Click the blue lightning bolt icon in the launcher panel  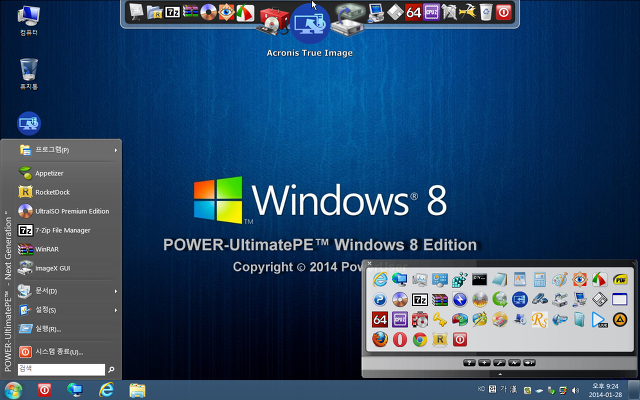click(460, 300)
